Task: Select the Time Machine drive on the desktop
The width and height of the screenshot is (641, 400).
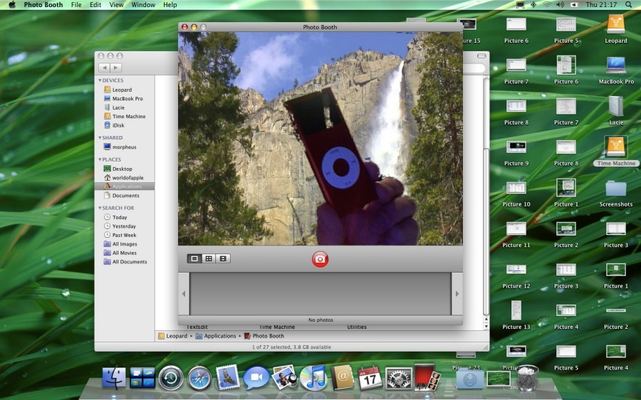Action: [616, 151]
